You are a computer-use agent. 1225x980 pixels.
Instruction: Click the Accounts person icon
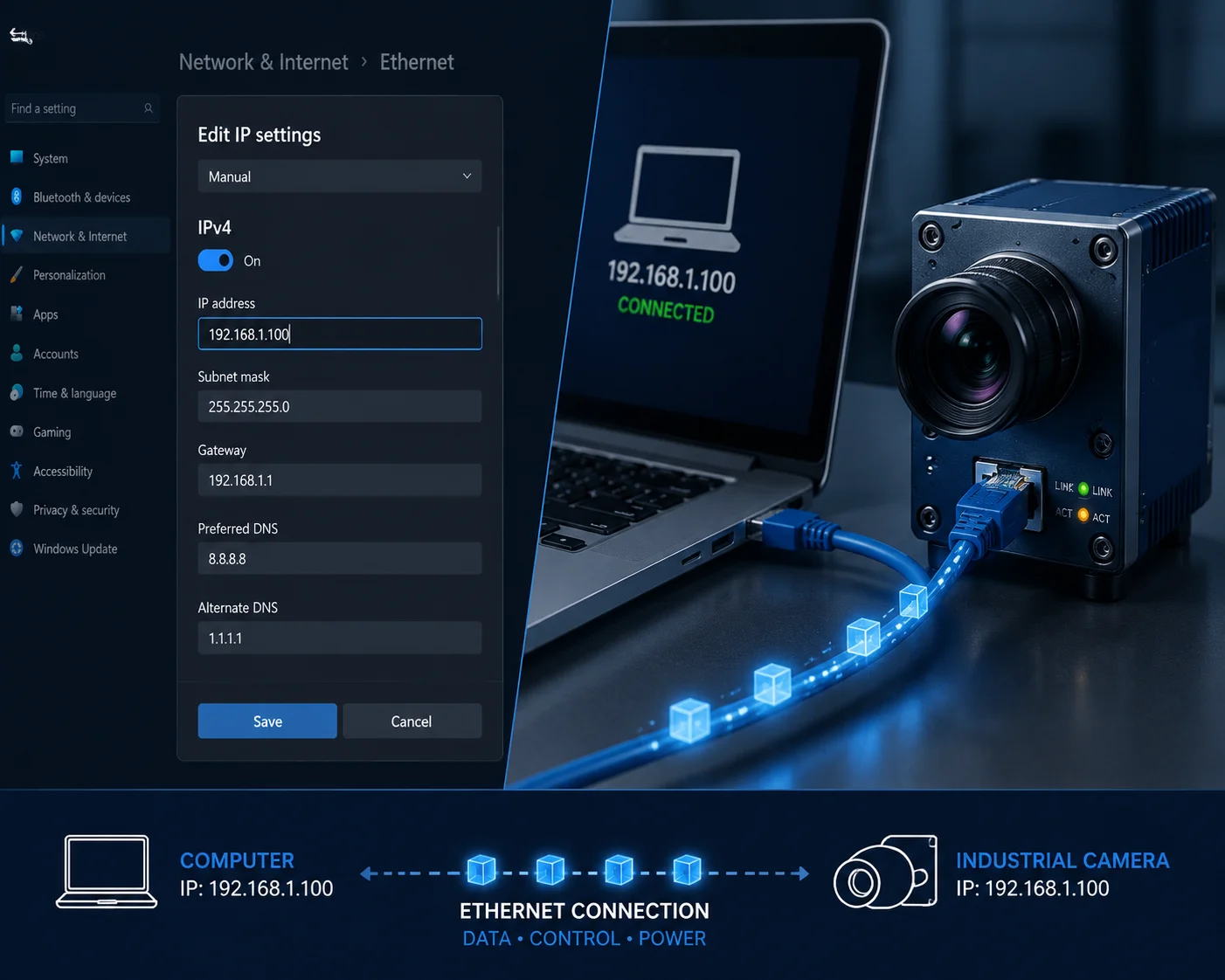point(17,353)
